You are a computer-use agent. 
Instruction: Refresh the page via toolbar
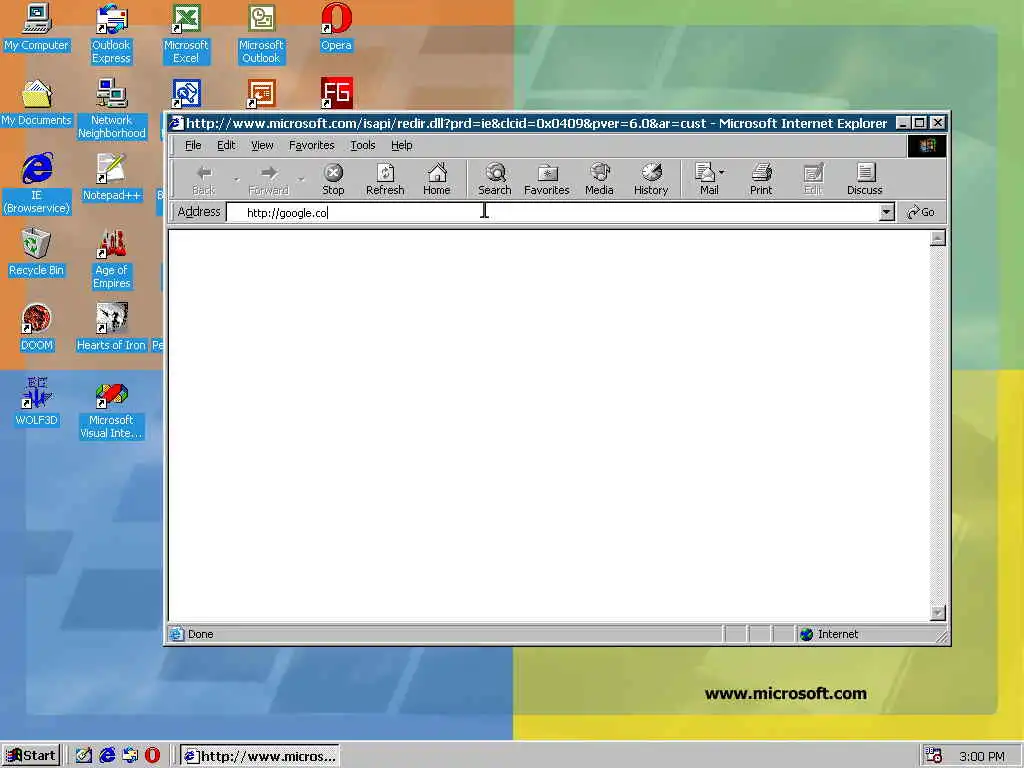385,179
